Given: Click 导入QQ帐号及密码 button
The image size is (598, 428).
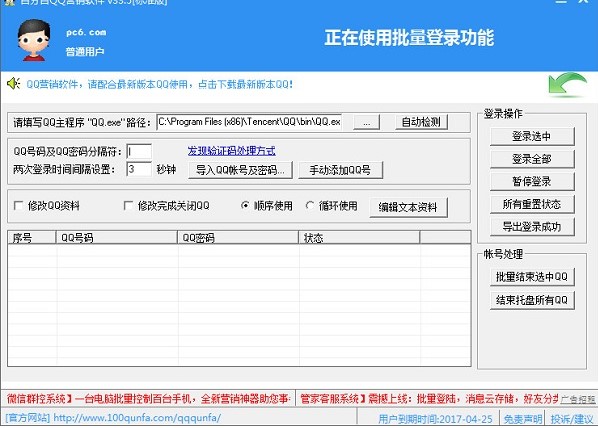Looking at the screenshot, I should [x=240, y=170].
